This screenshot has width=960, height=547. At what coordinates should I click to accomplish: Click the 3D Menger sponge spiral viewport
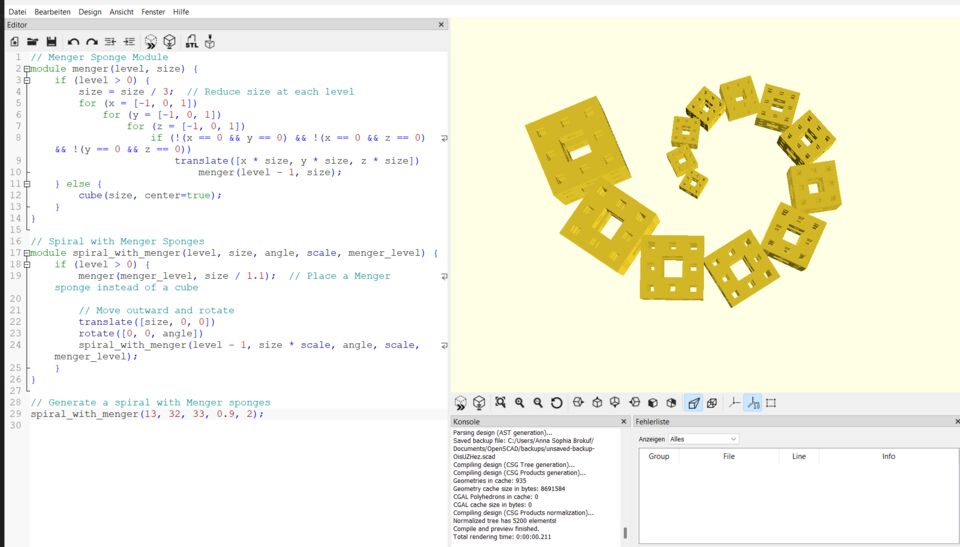click(x=705, y=205)
